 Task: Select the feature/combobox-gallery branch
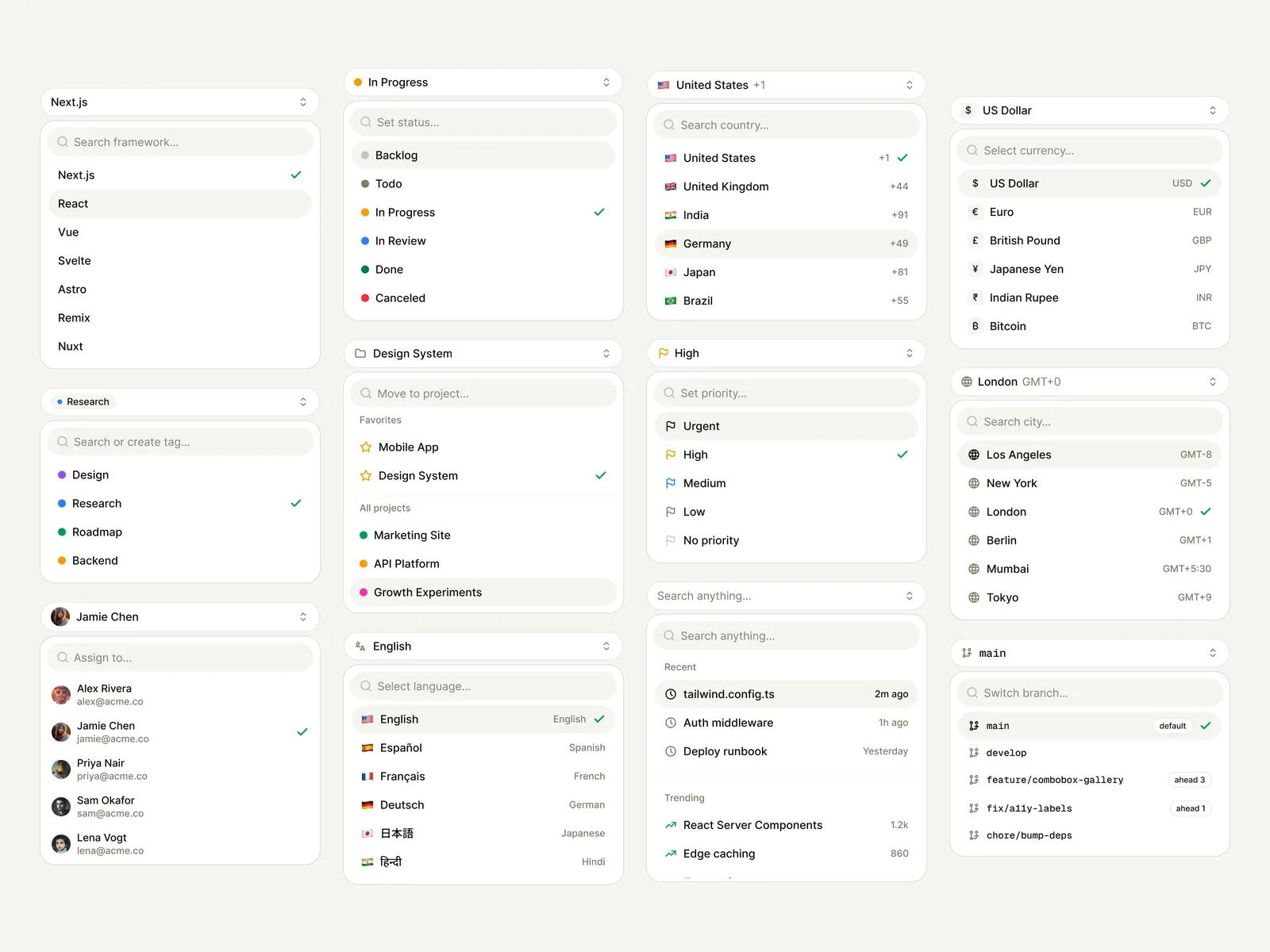[x=1090, y=780]
